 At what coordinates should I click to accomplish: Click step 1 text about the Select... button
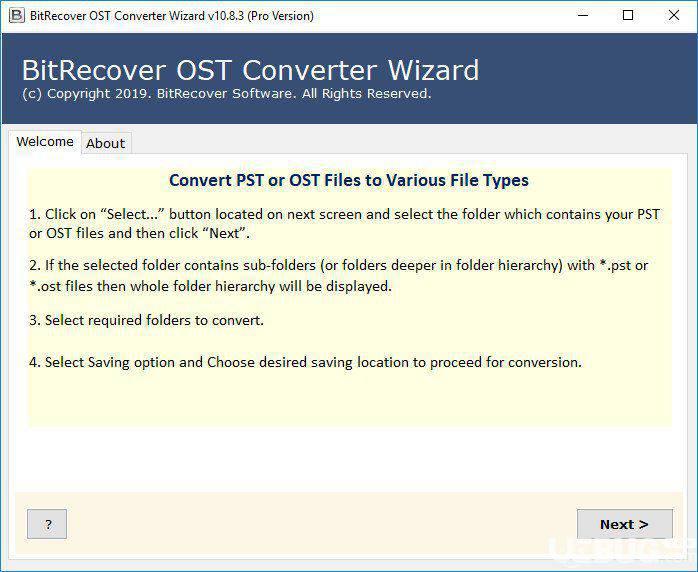point(344,223)
